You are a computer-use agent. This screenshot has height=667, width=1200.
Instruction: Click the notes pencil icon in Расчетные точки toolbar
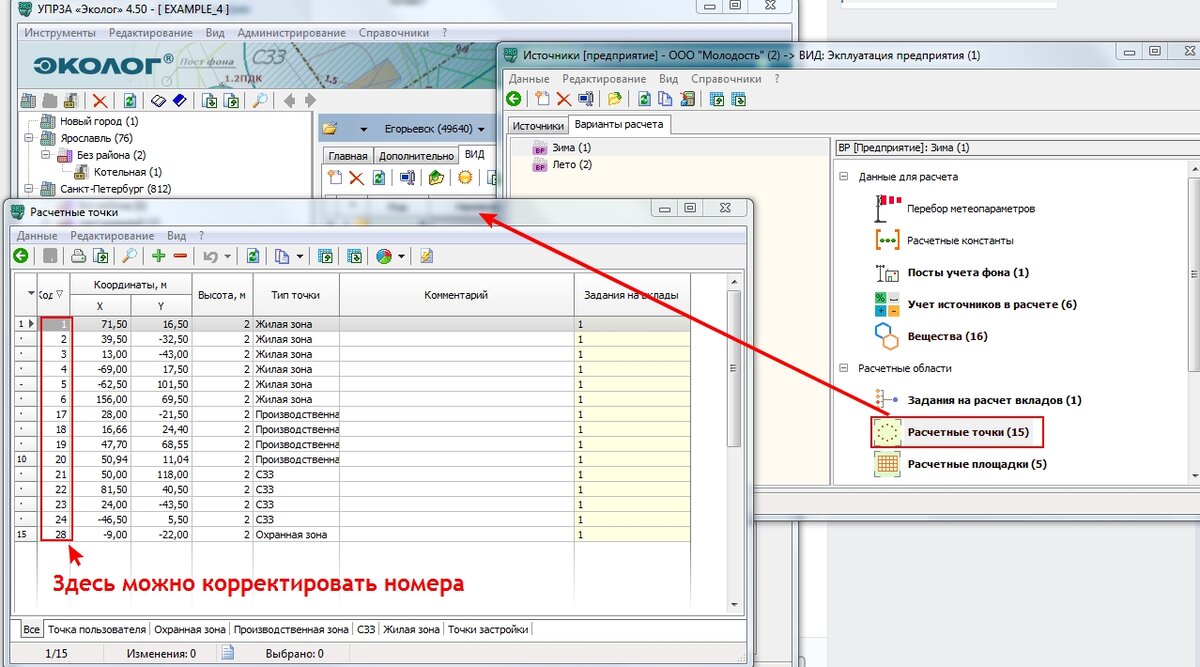pos(427,256)
